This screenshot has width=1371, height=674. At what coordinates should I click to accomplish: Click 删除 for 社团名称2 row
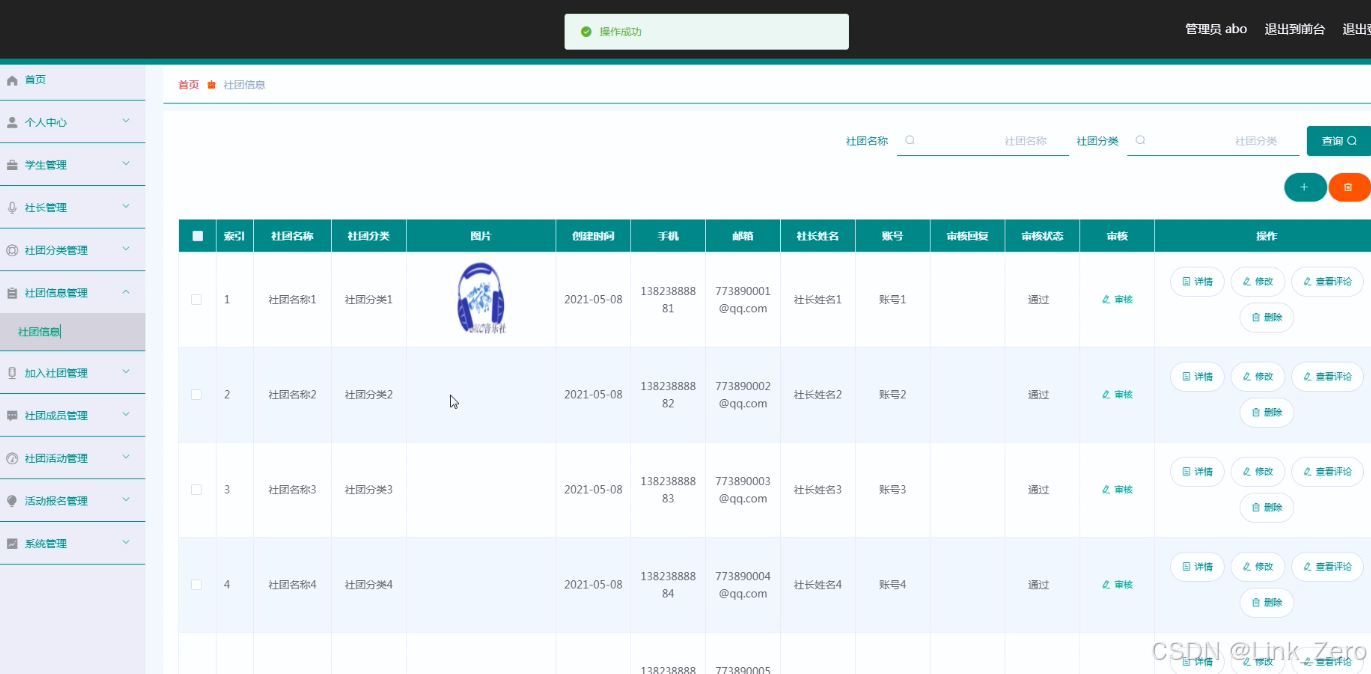click(1267, 413)
